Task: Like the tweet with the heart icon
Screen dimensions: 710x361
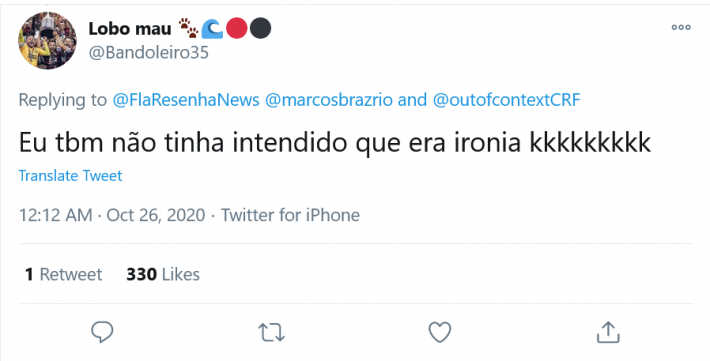Action: (x=440, y=332)
